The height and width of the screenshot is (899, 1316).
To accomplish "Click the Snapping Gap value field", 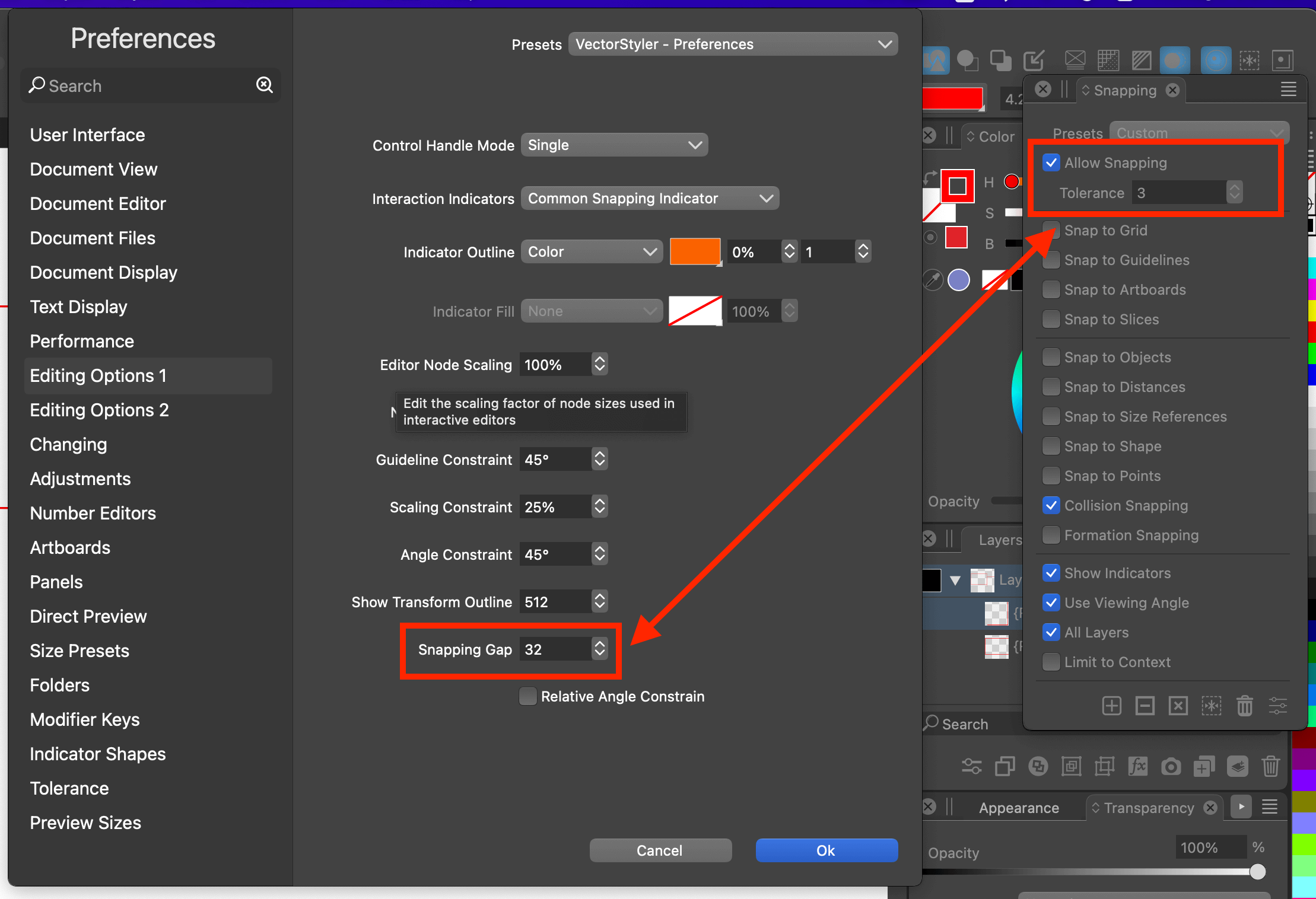I will (555, 649).
